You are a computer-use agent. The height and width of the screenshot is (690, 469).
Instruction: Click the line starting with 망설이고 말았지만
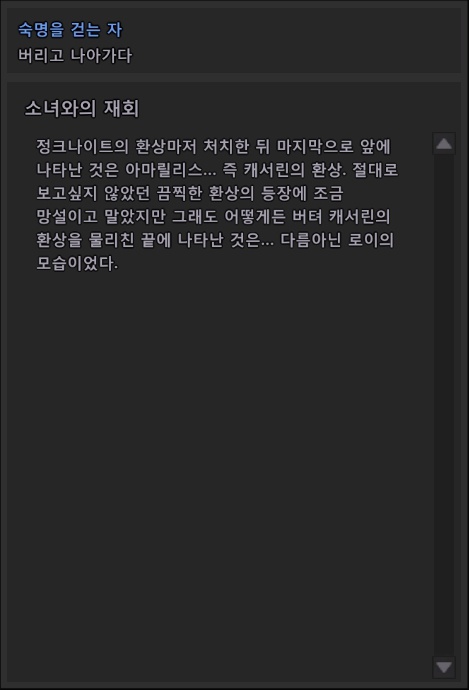click(213, 217)
